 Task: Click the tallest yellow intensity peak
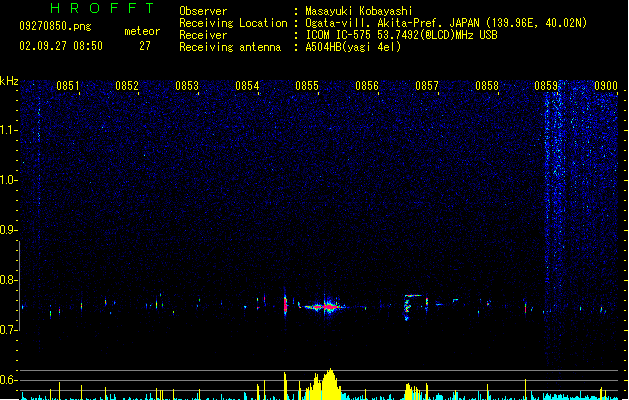click(330, 384)
